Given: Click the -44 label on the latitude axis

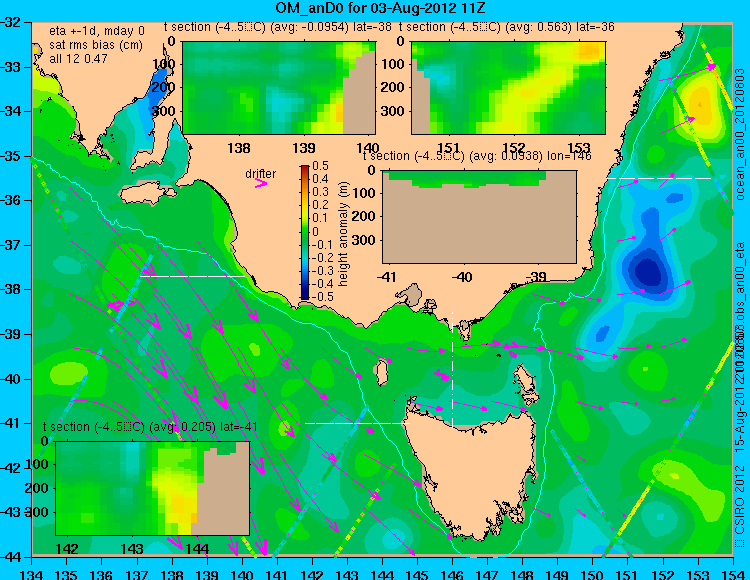Looking at the screenshot, I should [10, 557].
